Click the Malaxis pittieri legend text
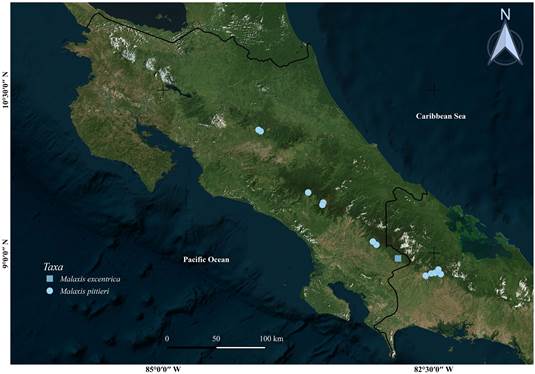This screenshot has width=535, height=374. click(85, 291)
